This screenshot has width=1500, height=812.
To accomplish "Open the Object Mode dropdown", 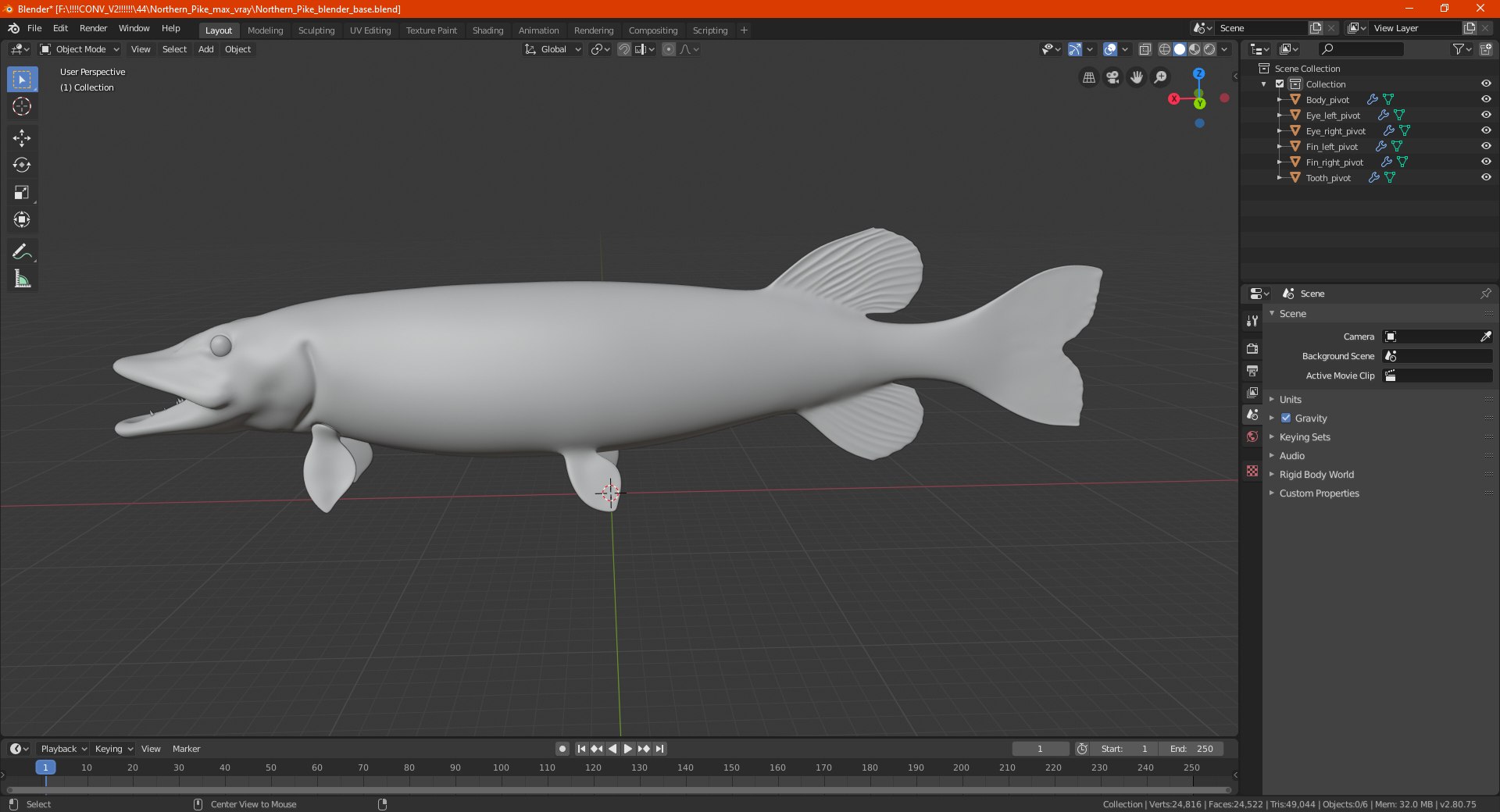I will (x=80, y=49).
